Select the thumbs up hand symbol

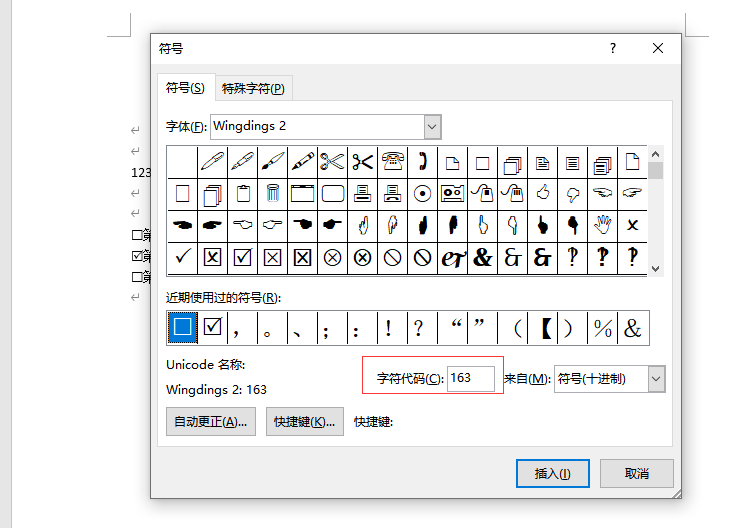click(542, 193)
